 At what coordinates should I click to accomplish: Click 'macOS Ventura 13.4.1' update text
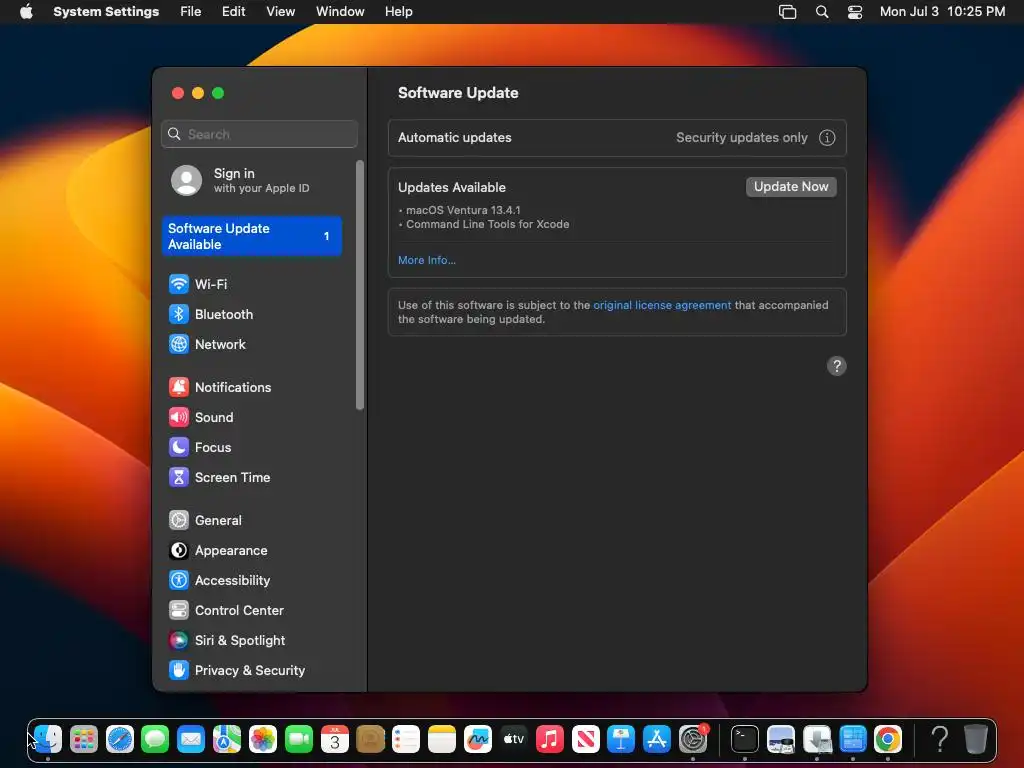pyautogui.click(x=463, y=210)
